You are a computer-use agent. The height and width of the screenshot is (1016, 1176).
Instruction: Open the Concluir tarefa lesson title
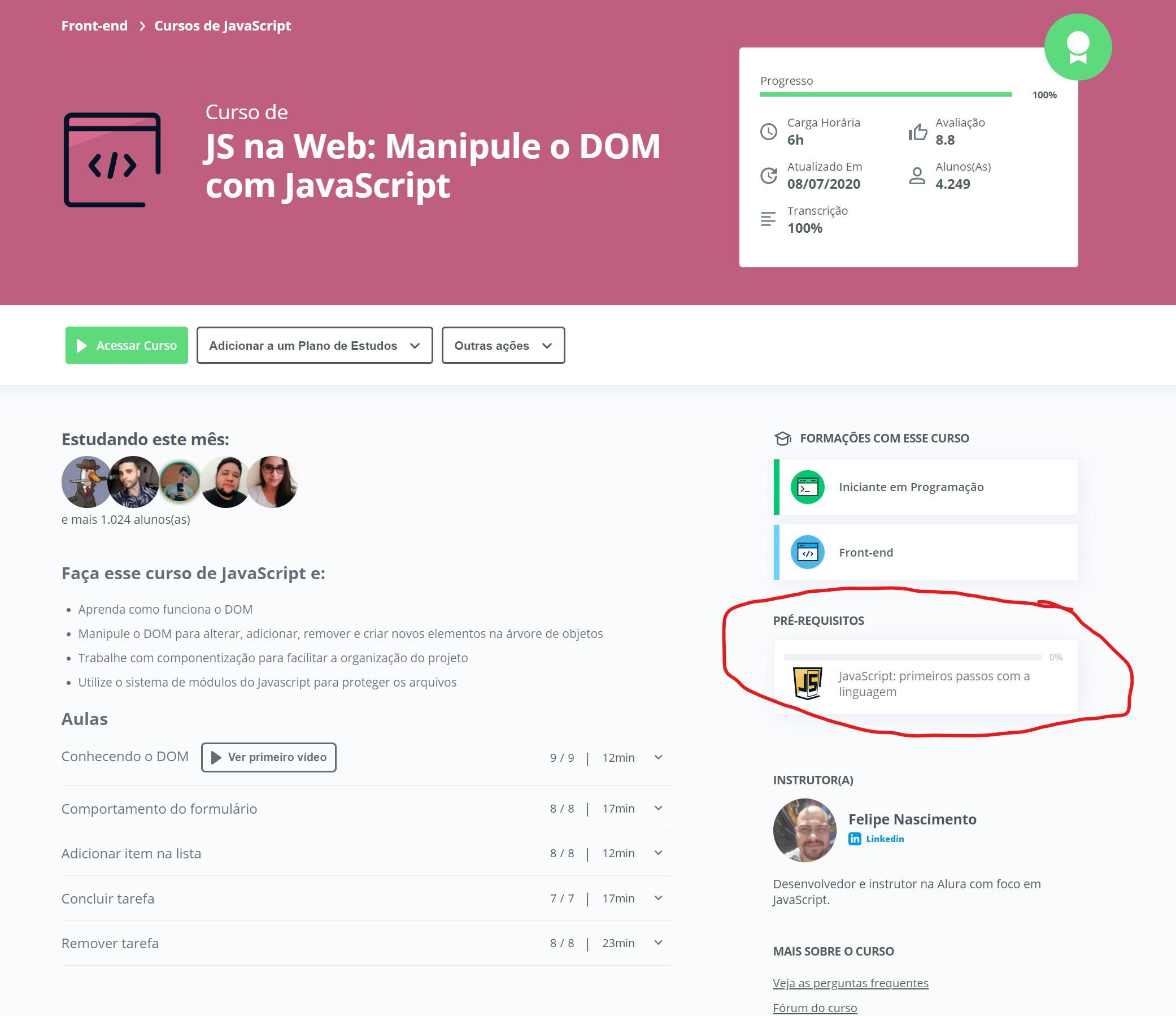(x=108, y=898)
